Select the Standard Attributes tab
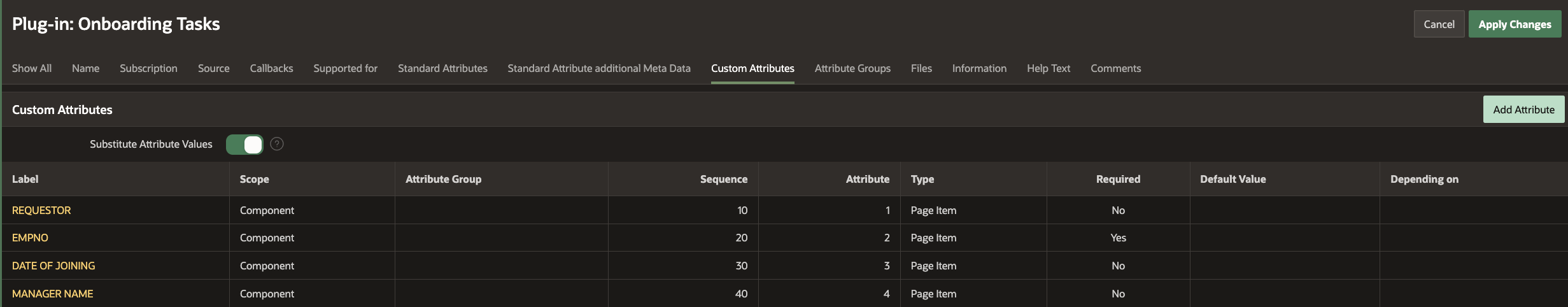1568x307 pixels. (442, 68)
